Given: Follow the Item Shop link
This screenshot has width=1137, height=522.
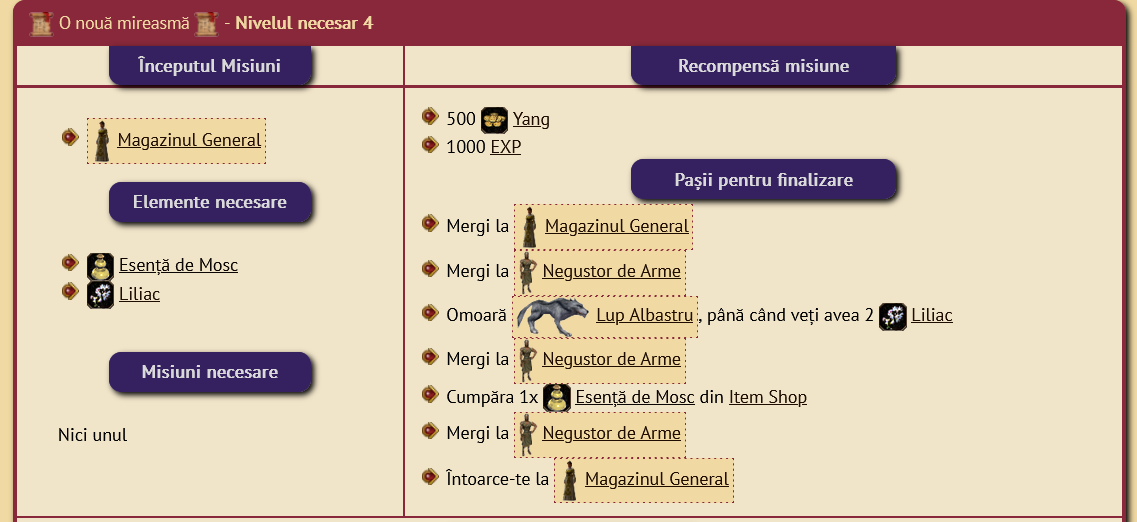Looking at the screenshot, I should [x=767, y=398].
